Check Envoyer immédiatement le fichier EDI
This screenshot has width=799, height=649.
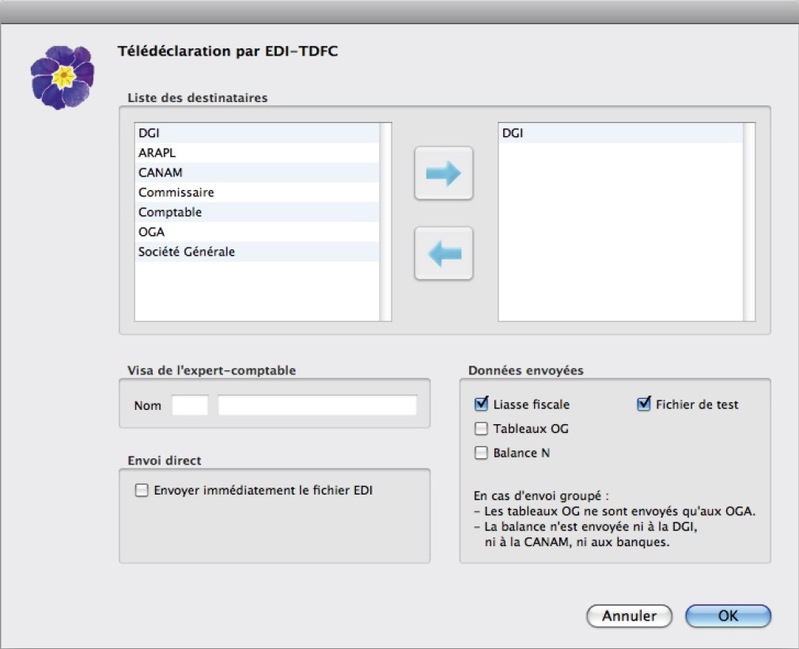(x=141, y=490)
